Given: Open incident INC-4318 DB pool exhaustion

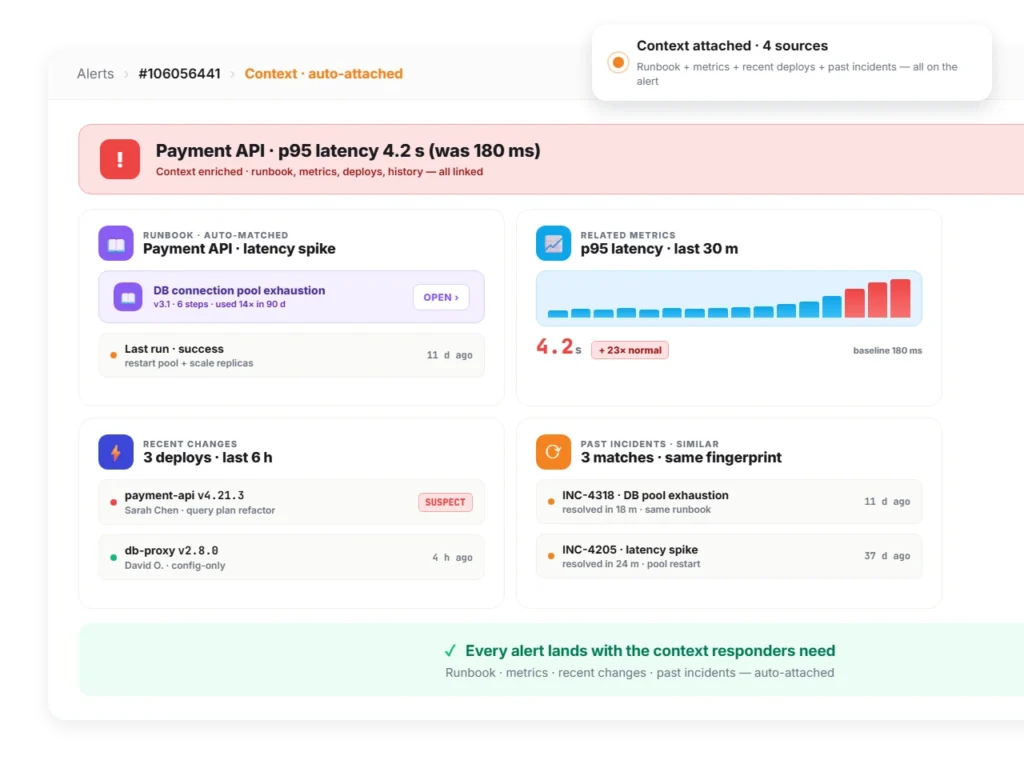Looking at the screenshot, I should coord(729,502).
